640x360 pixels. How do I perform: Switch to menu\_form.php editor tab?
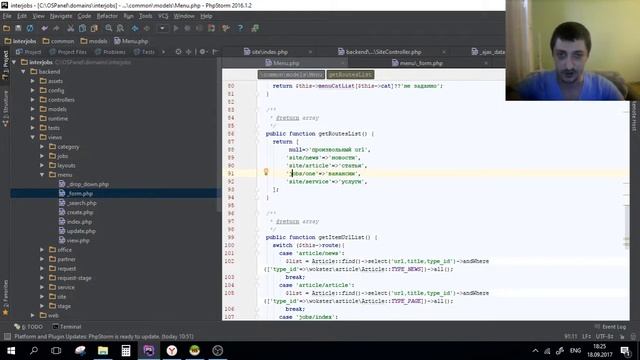point(417,63)
